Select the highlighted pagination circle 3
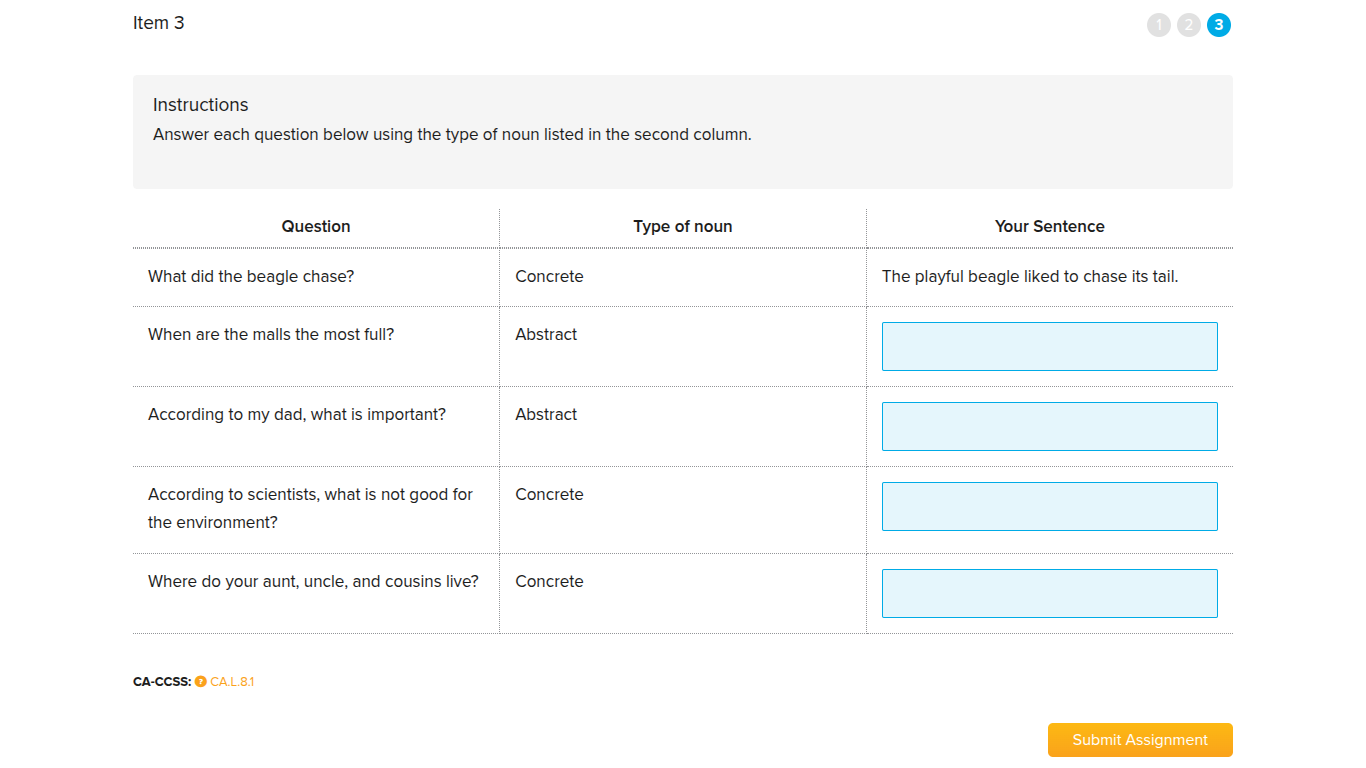The image size is (1366, 768). (x=1218, y=24)
